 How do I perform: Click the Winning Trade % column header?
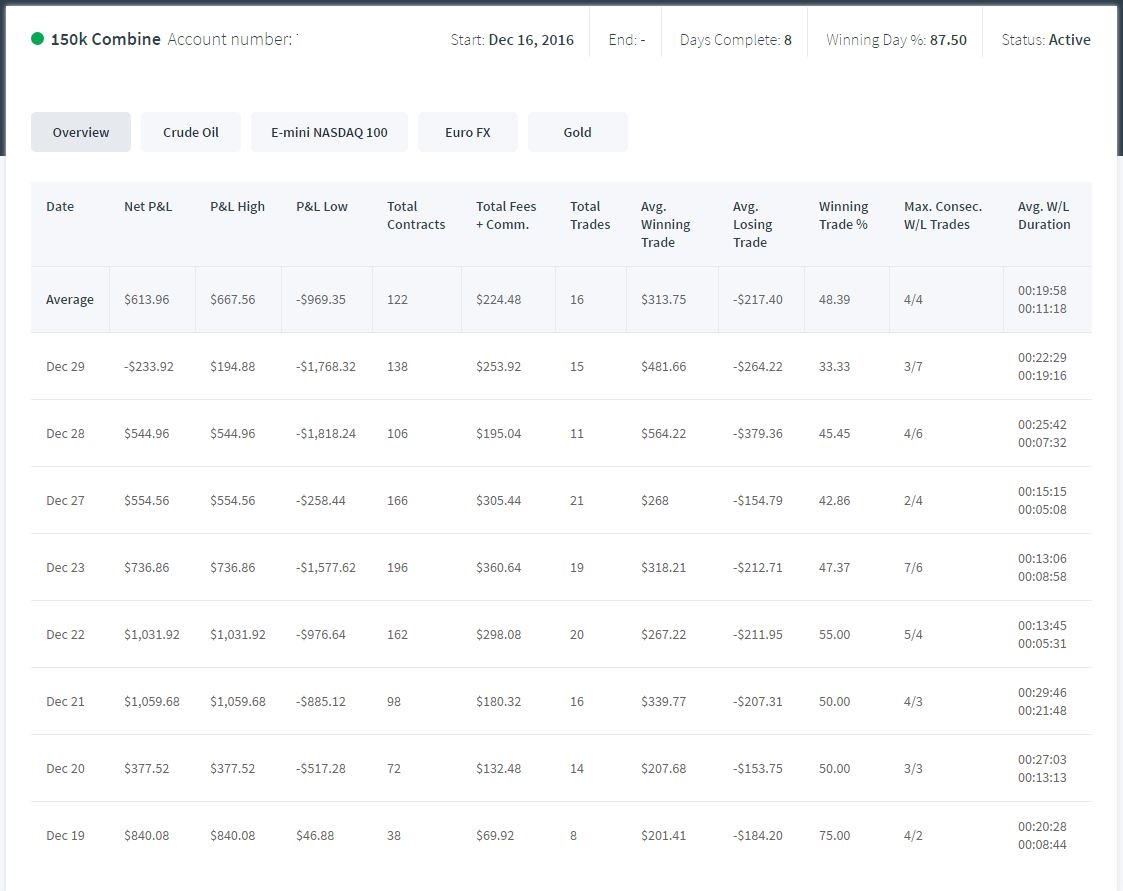(x=844, y=215)
